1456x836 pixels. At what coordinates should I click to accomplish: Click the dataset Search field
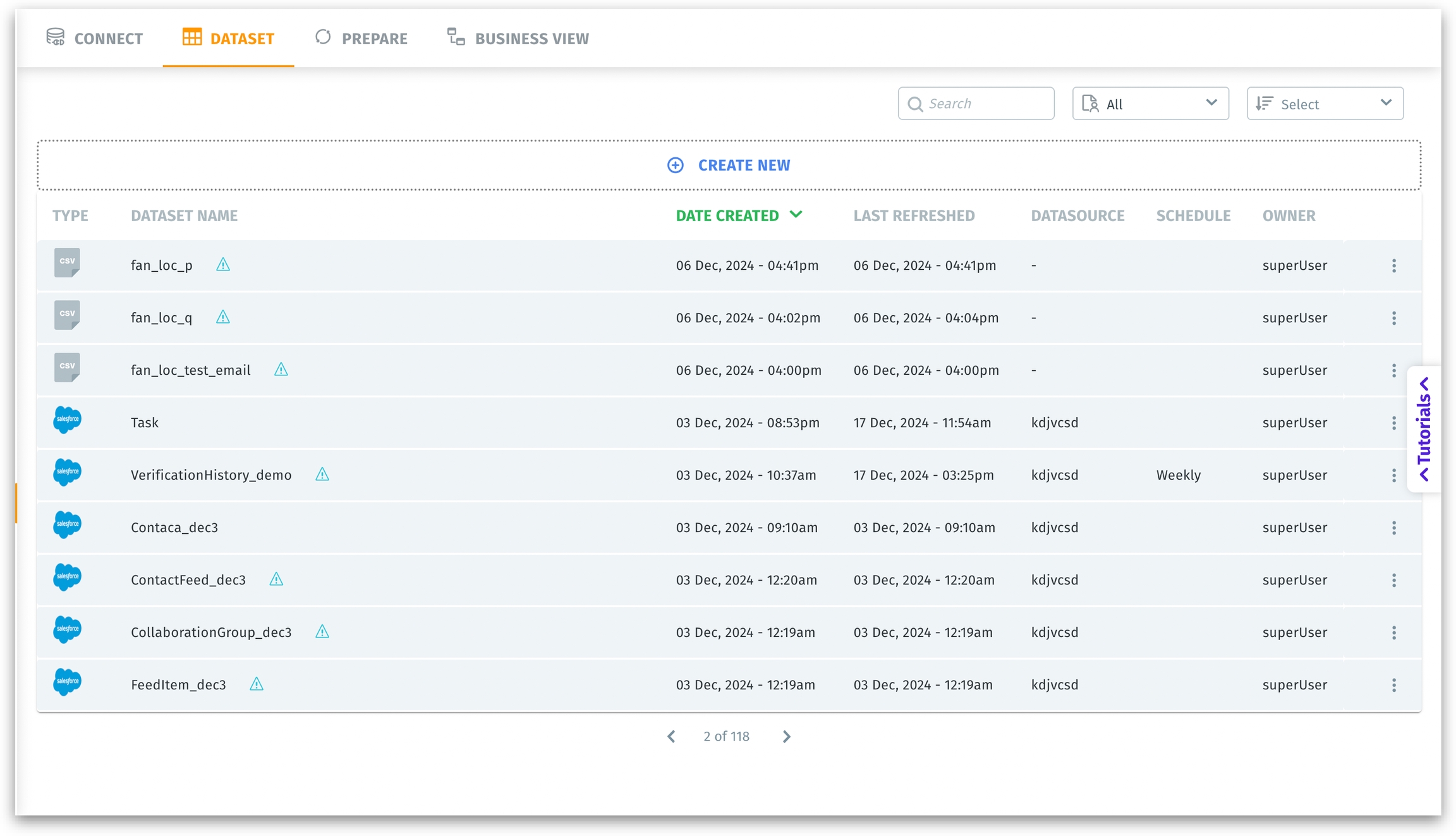pyautogui.click(x=976, y=104)
